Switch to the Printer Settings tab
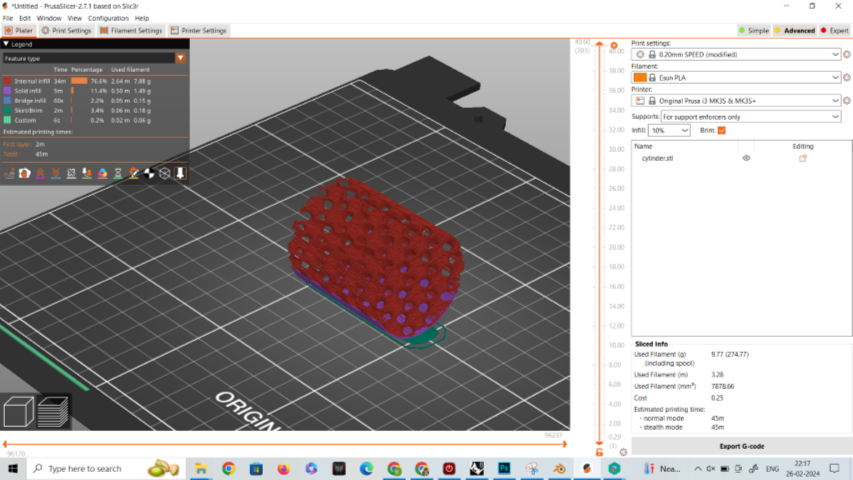 pyautogui.click(x=199, y=30)
